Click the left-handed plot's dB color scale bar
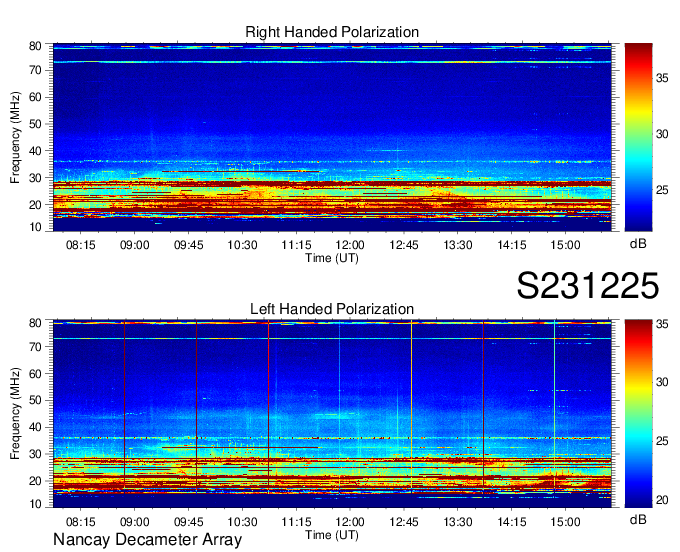 coord(638,413)
